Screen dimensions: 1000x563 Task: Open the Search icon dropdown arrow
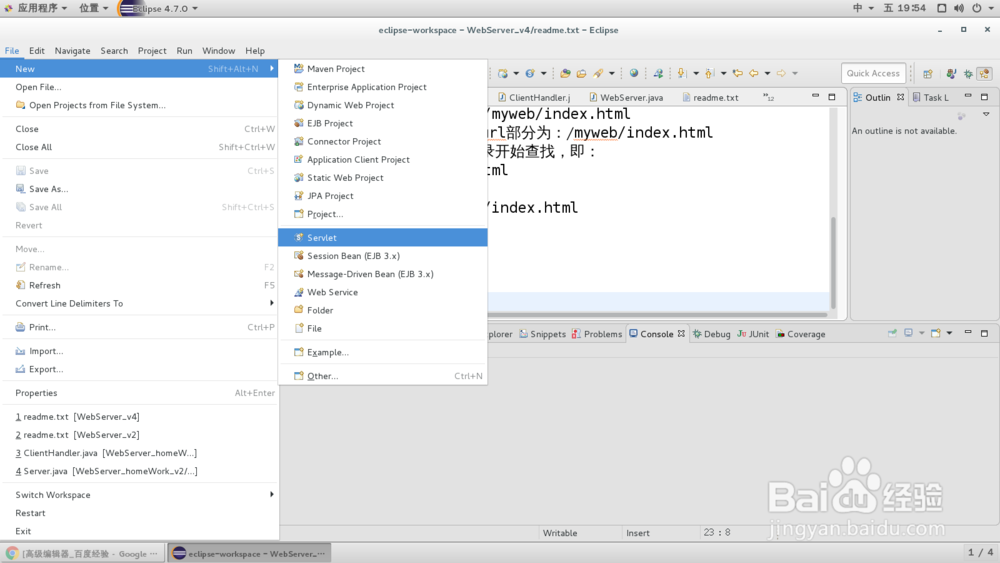pyautogui.click(x=612, y=73)
